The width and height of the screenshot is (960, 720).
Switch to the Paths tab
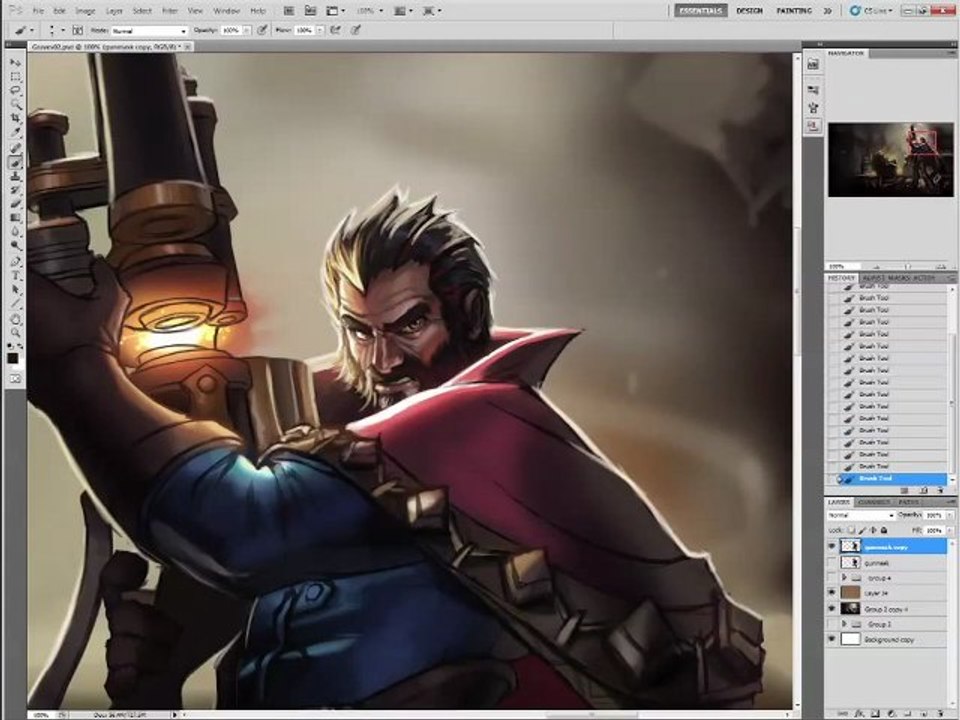click(x=909, y=502)
